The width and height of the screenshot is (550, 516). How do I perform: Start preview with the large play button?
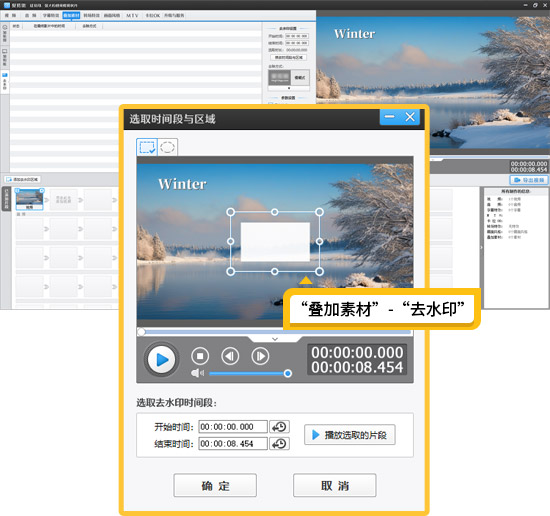161,360
